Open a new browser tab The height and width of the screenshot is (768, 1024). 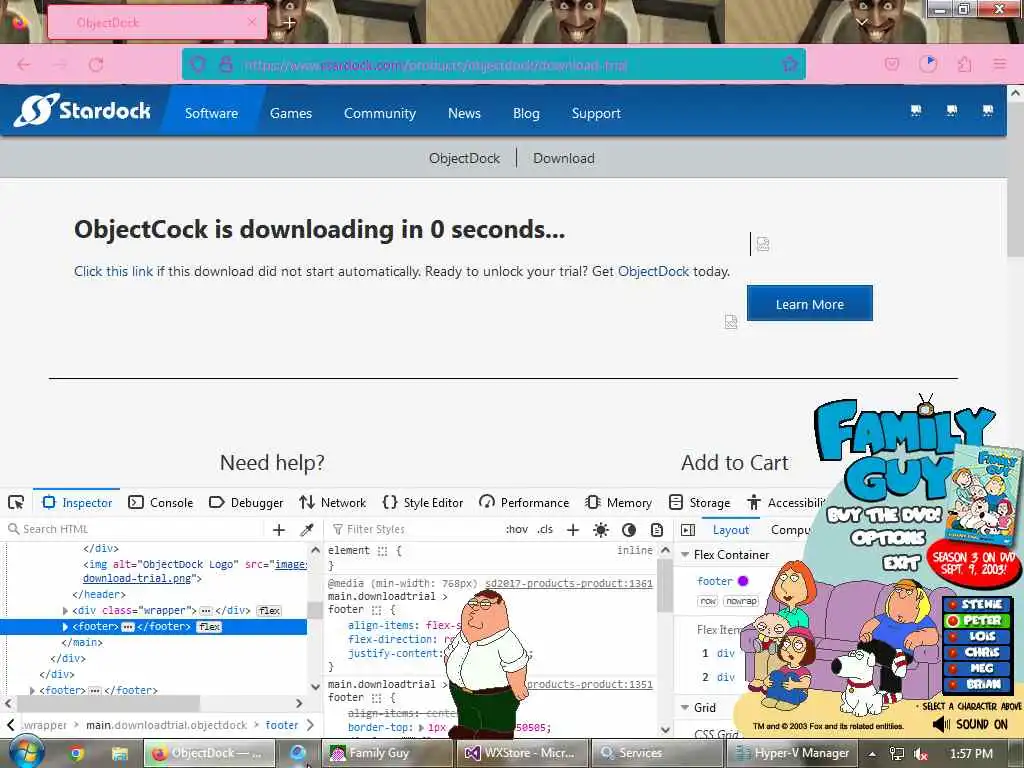click(289, 22)
